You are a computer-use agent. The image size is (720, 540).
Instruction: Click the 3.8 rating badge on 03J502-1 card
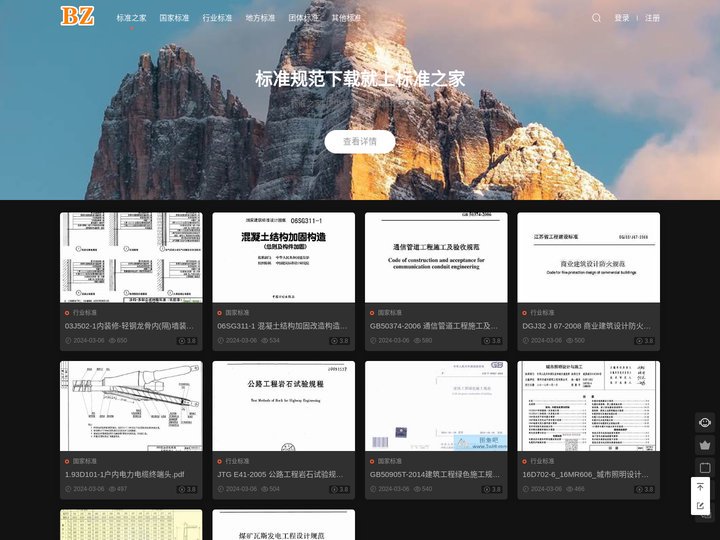[187, 341]
